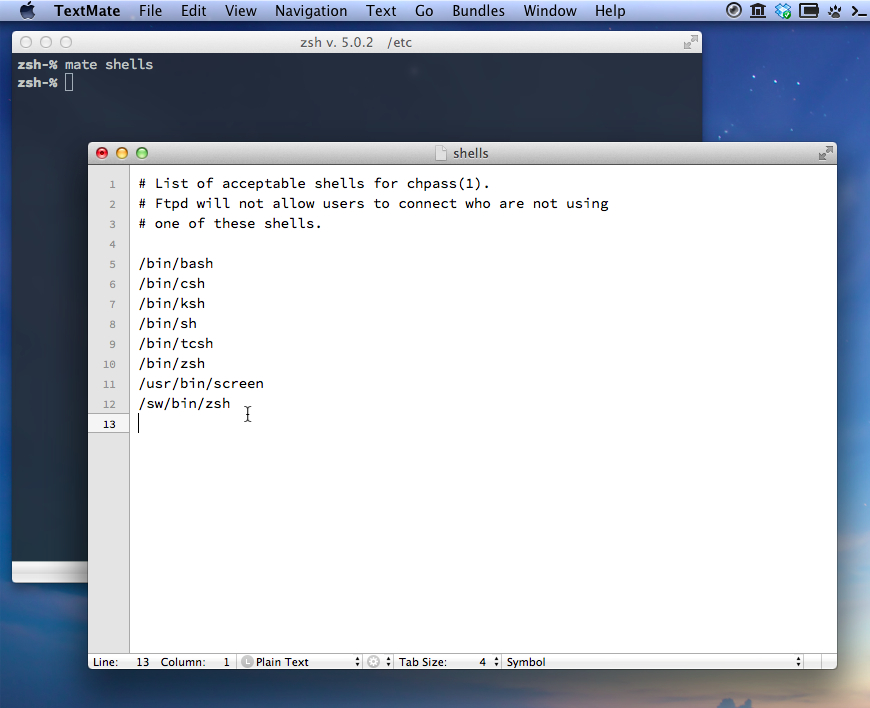Viewport: 870px width, 708px height.
Task: Click the 'one of these shells.' comment
Action: [230, 223]
